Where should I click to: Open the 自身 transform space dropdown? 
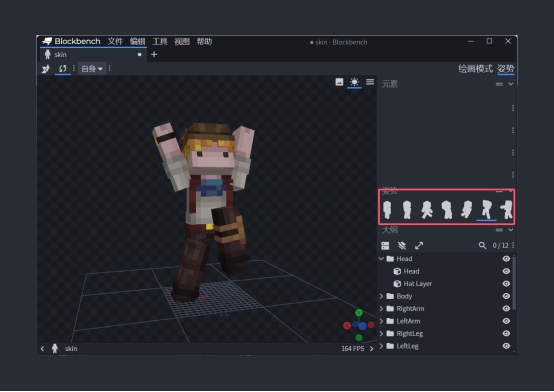tap(92, 69)
